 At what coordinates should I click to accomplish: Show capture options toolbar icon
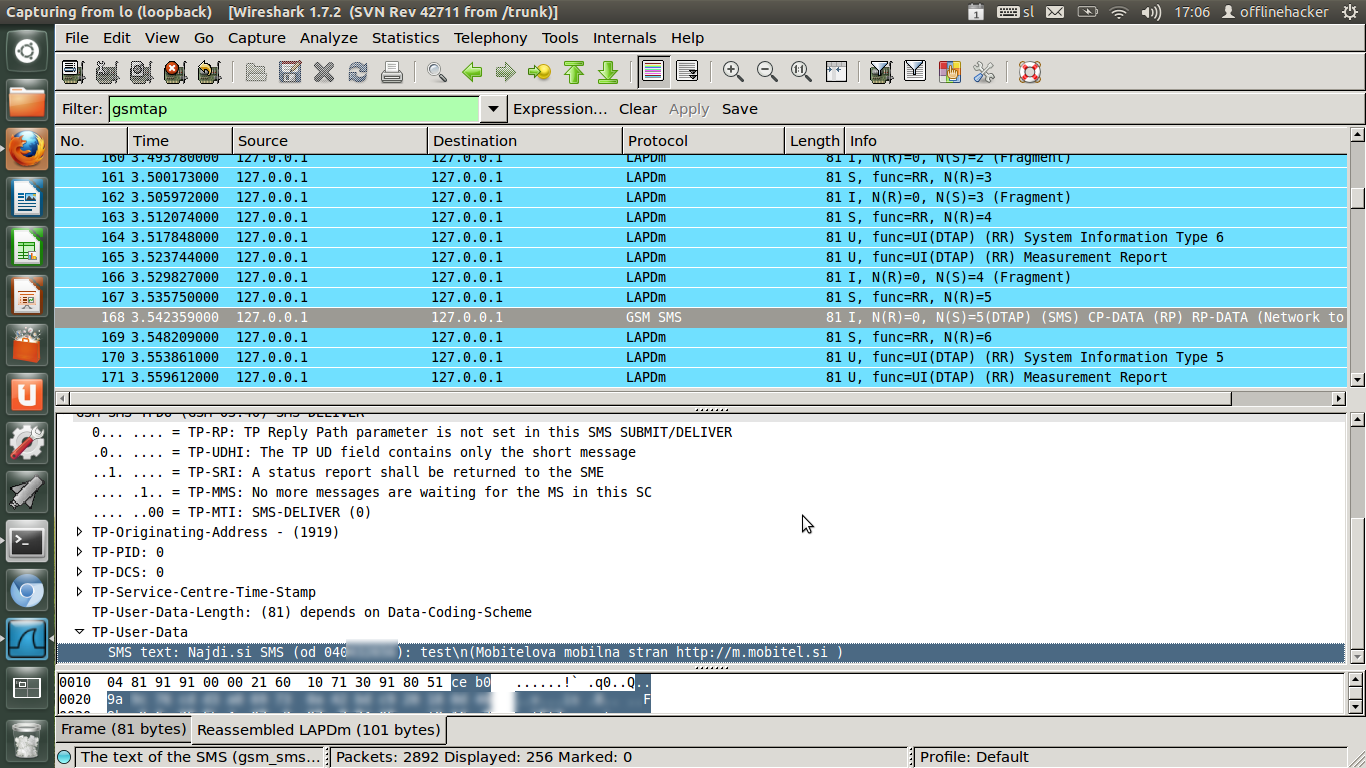point(107,72)
